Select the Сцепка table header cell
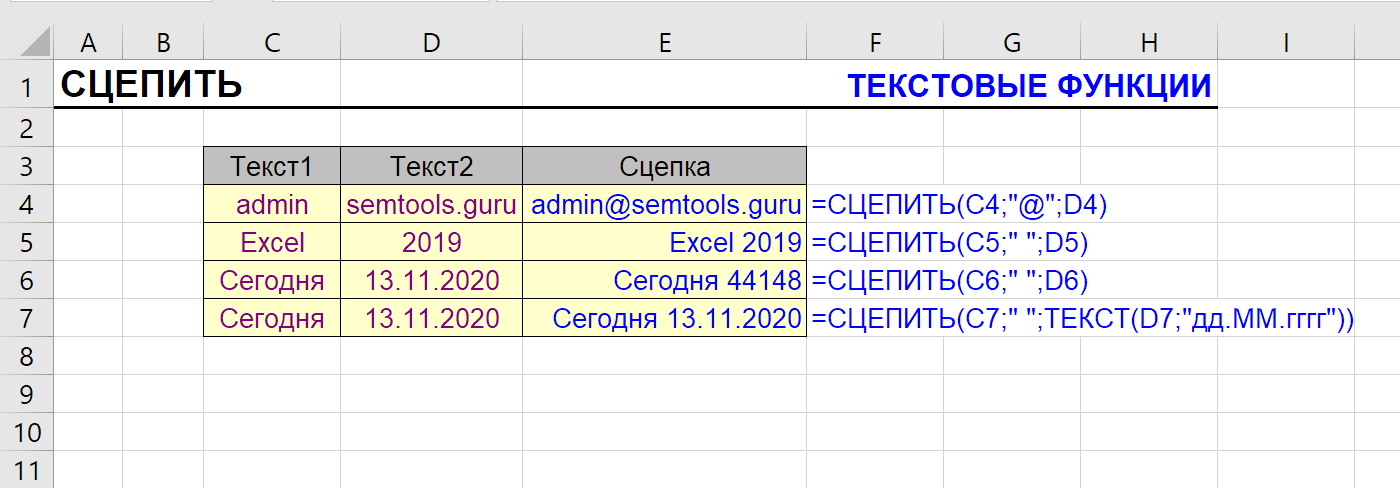 (x=664, y=166)
